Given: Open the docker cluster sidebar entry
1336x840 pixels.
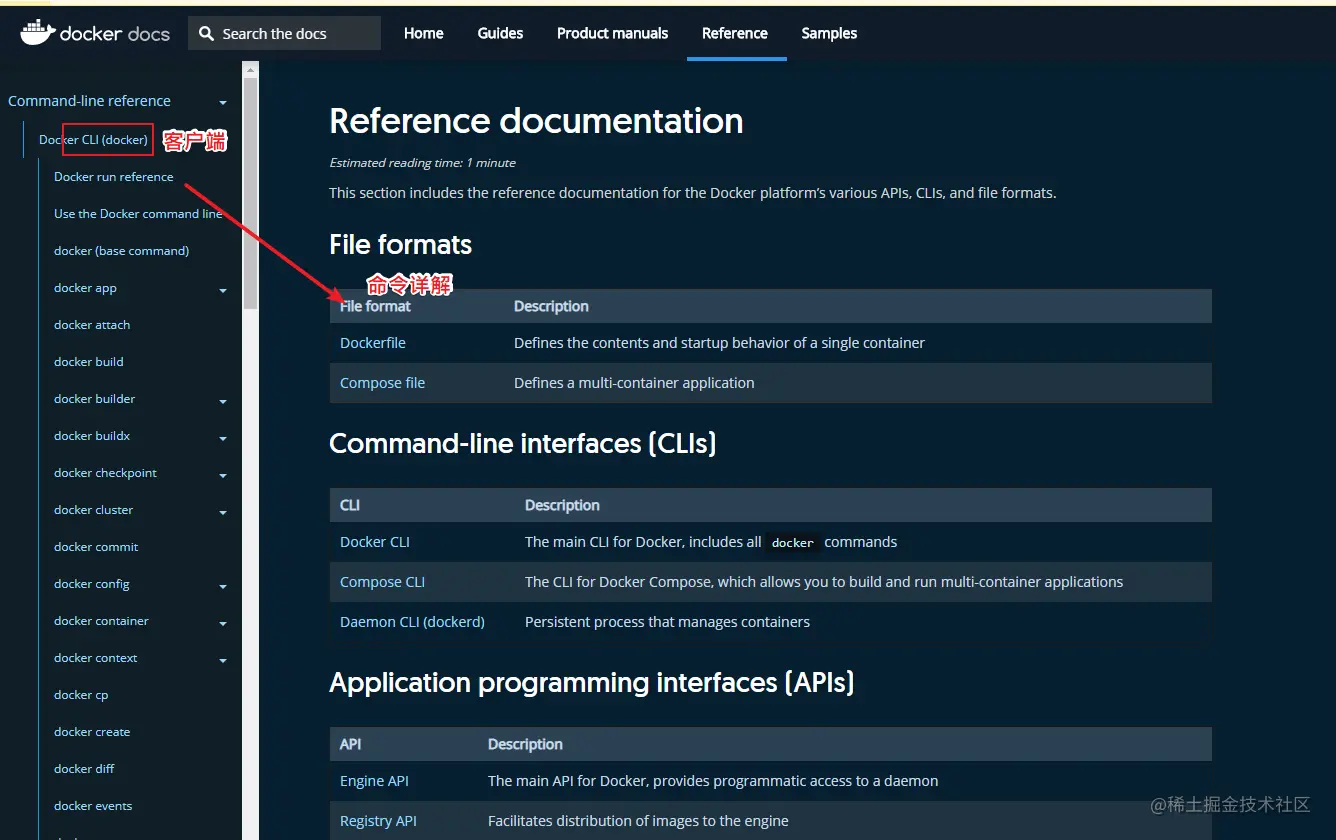Looking at the screenshot, I should click(x=93, y=510).
